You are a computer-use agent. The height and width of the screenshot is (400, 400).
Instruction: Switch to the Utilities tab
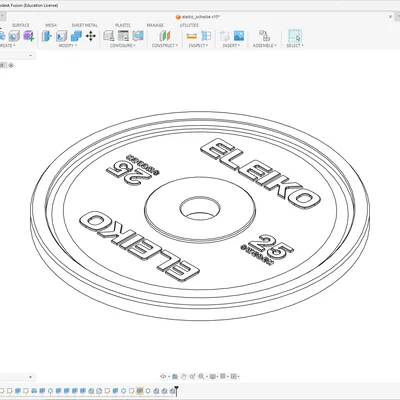point(189,25)
